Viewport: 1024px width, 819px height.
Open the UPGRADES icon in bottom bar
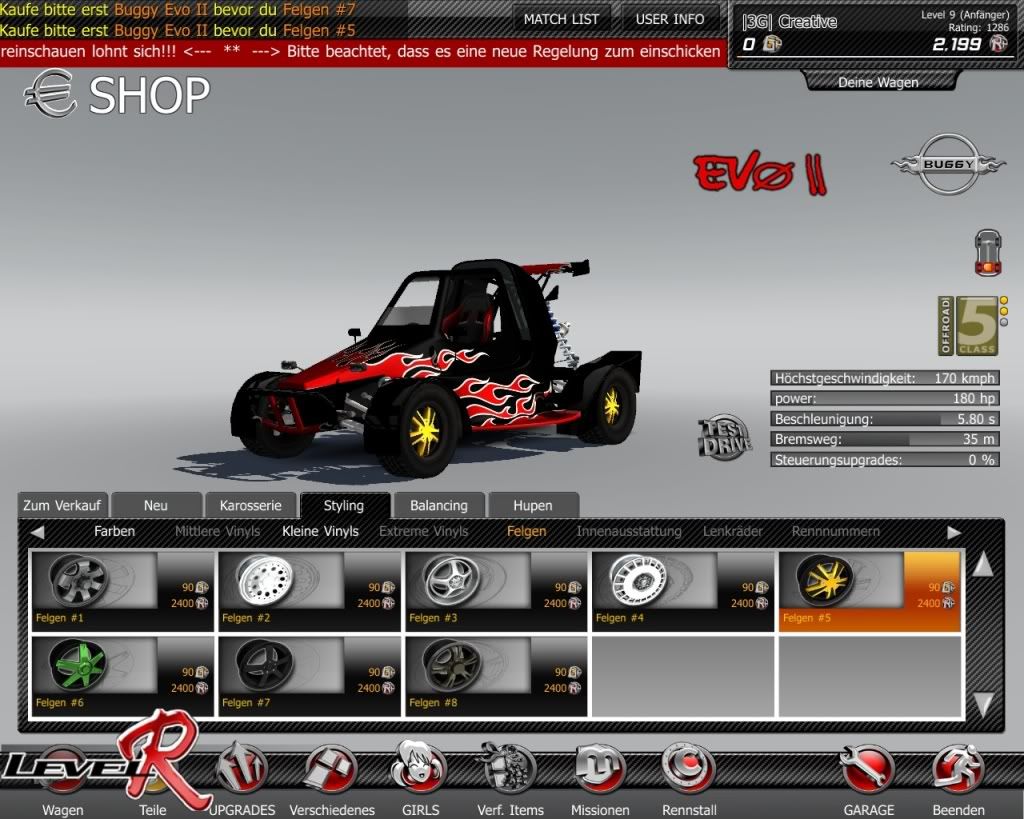(x=242, y=770)
